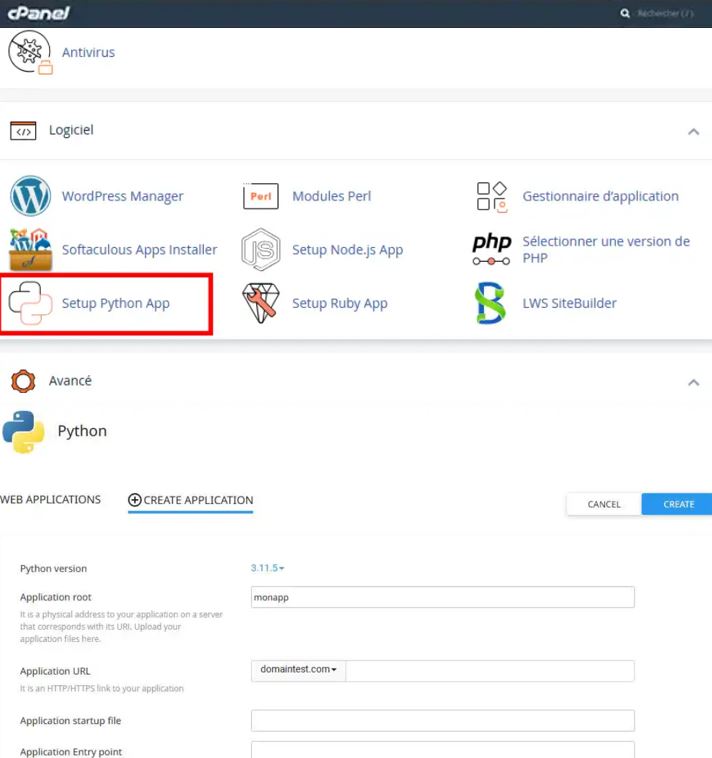Open the Antivirus icon

[30, 52]
